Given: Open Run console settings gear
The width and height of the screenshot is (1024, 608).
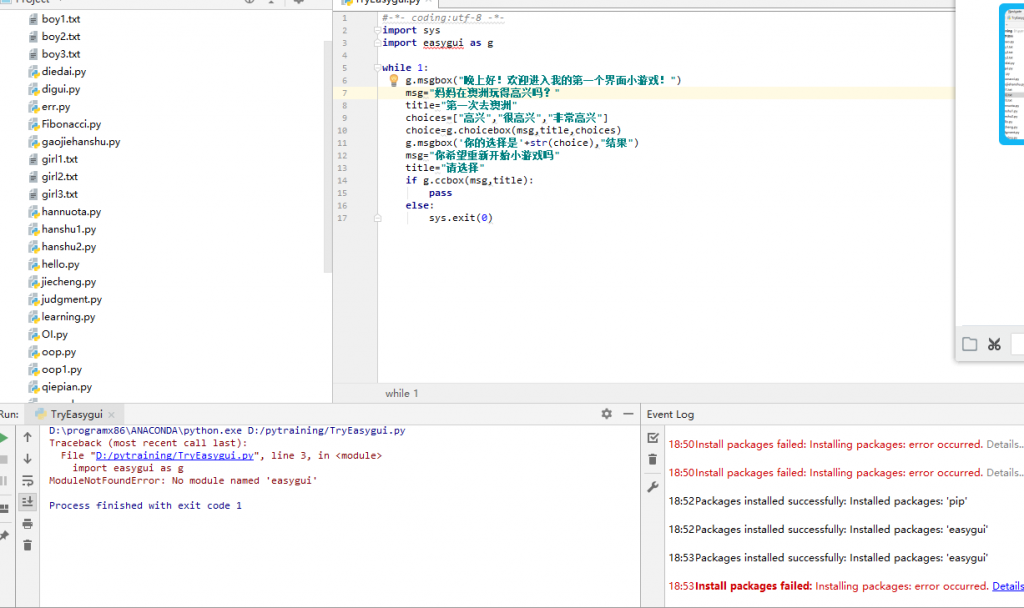Looking at the screenshot, I should (x=607, y=414).
